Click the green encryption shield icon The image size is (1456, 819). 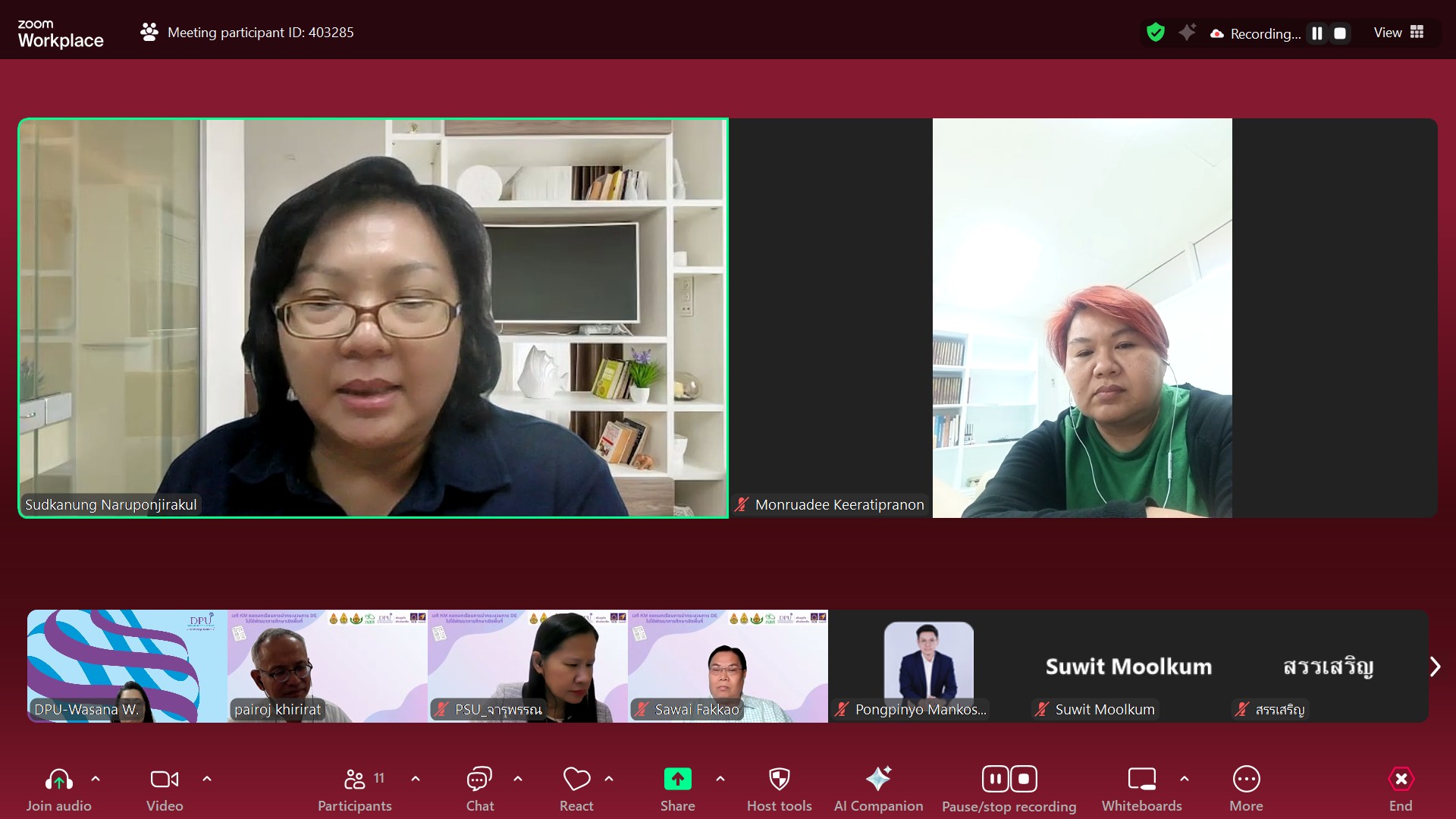pos(1155,33)
